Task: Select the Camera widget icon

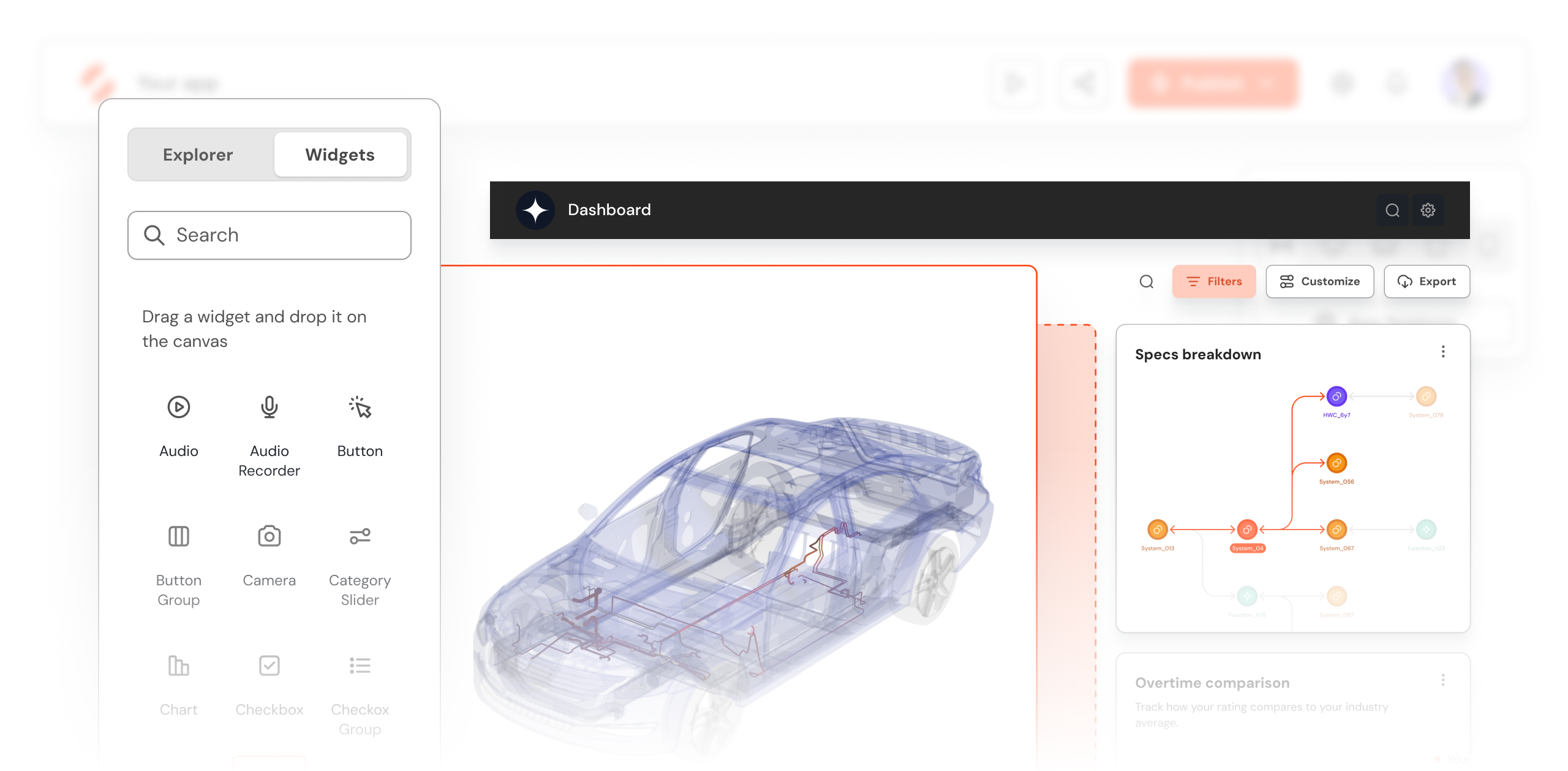Action: point(269,536)
